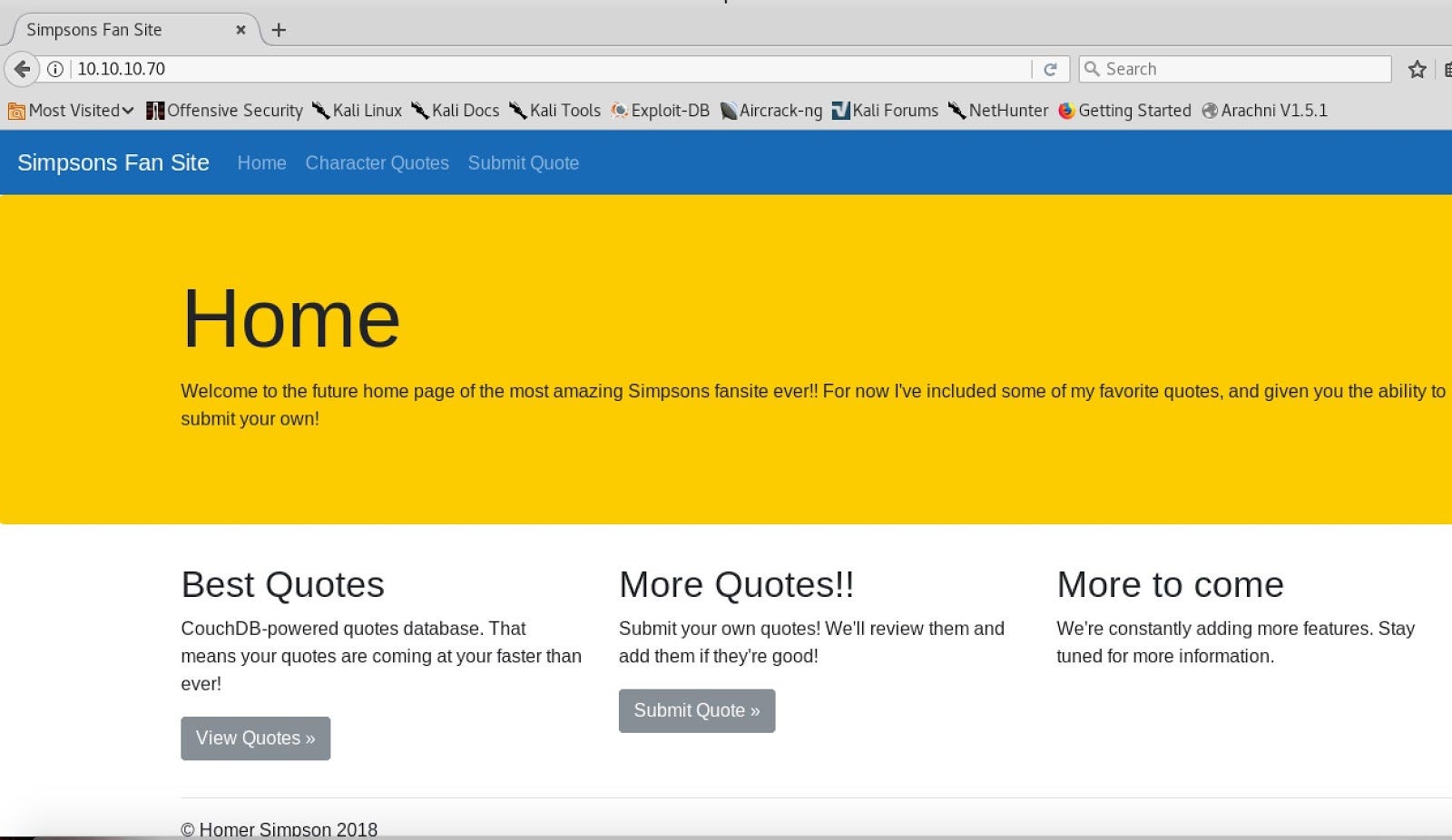The height and width of the screenshot is (840, 1452).
Task: Click the Simpsons Fan Site brand link
Action: (x=113, y=162)
